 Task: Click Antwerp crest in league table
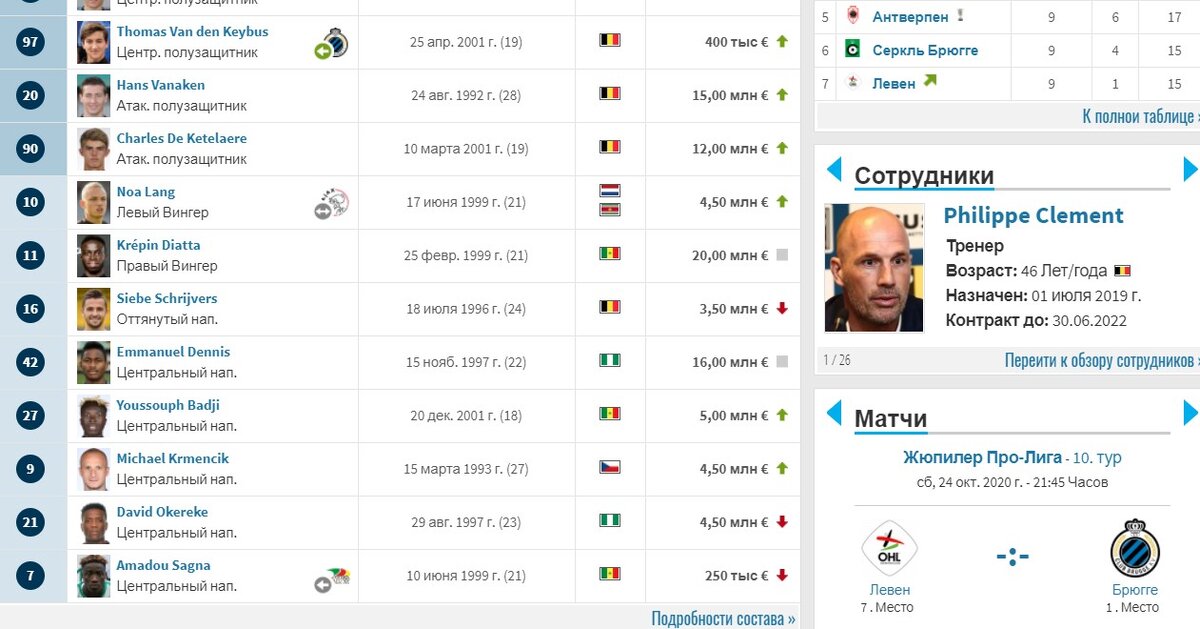coord(852,16)
